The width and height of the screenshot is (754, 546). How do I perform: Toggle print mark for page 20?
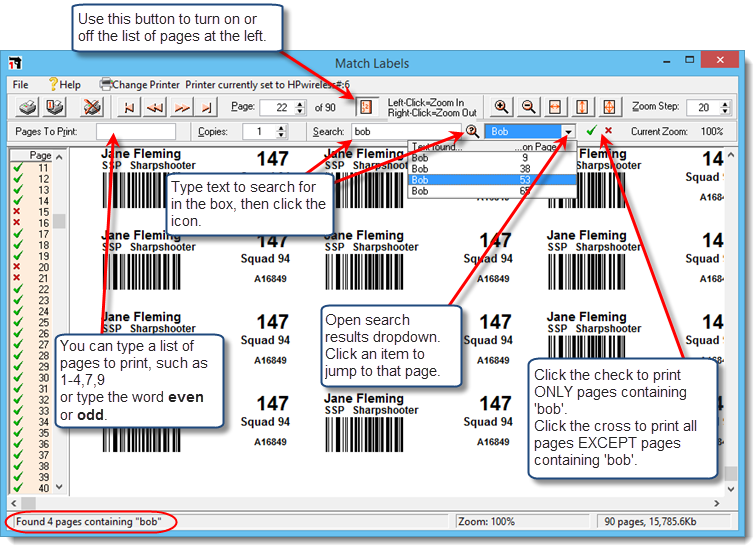click(x=17, y=267)
